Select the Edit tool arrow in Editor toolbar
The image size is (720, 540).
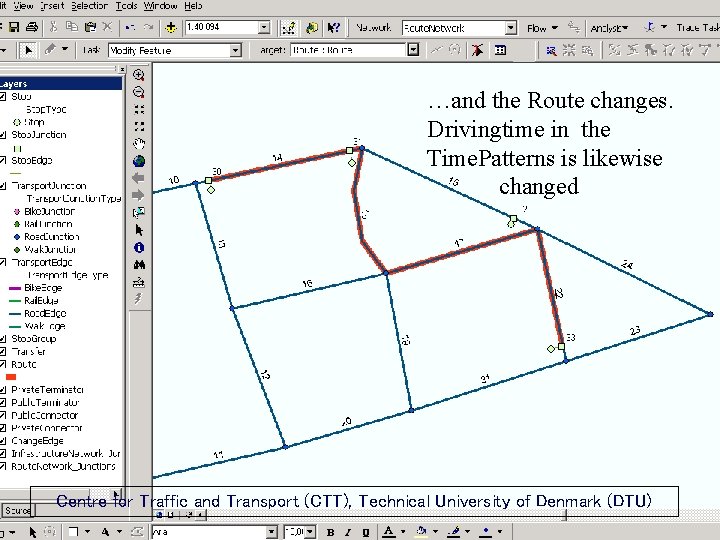coord(28,50)
